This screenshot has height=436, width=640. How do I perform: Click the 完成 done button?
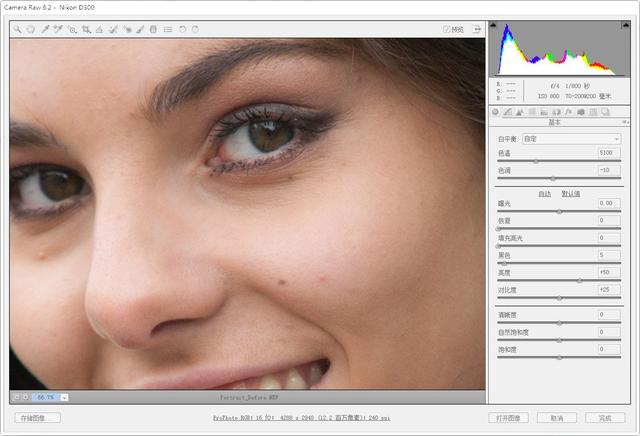(605, 418)
